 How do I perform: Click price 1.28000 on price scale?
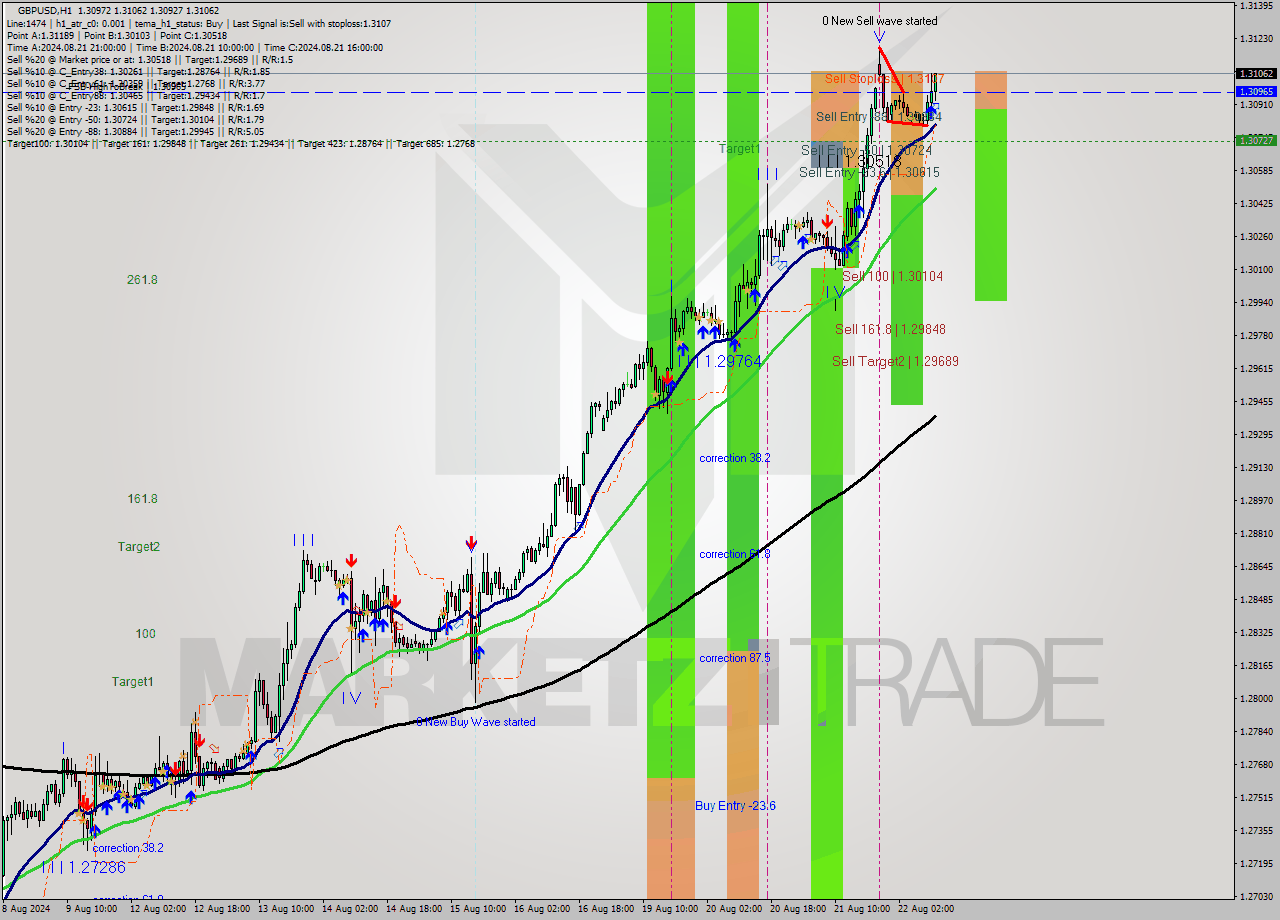coord(1256,698)
